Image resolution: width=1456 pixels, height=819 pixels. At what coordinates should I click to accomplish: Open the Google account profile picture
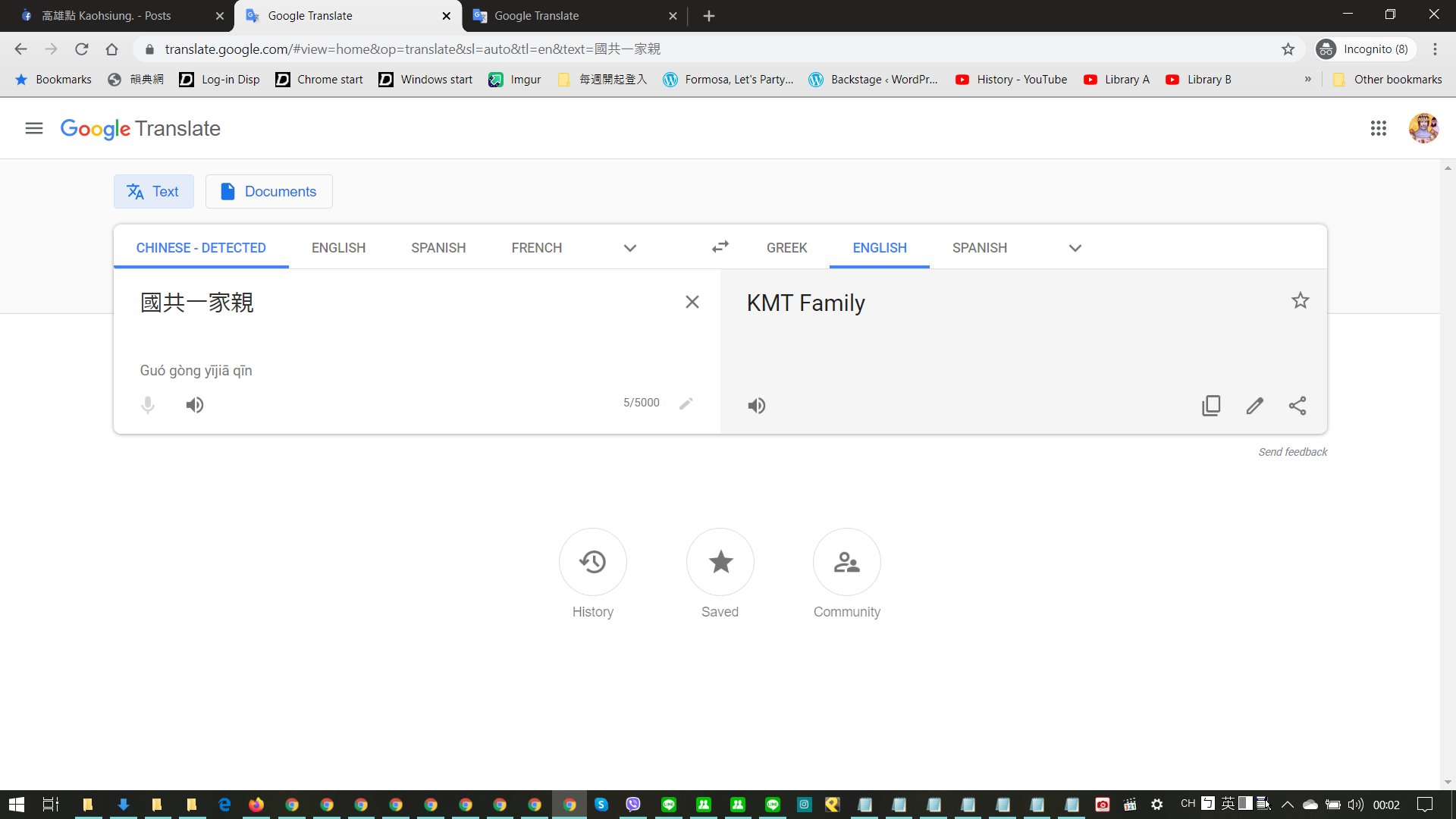(1423, 128)
